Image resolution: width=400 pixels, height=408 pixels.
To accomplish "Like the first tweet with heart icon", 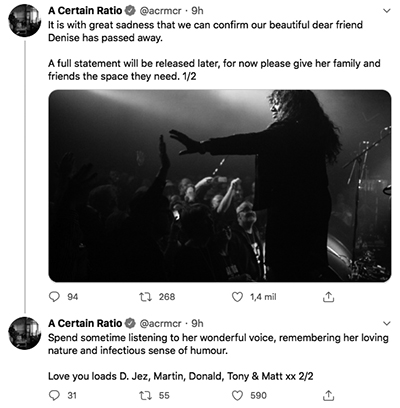I will [237, 297].
